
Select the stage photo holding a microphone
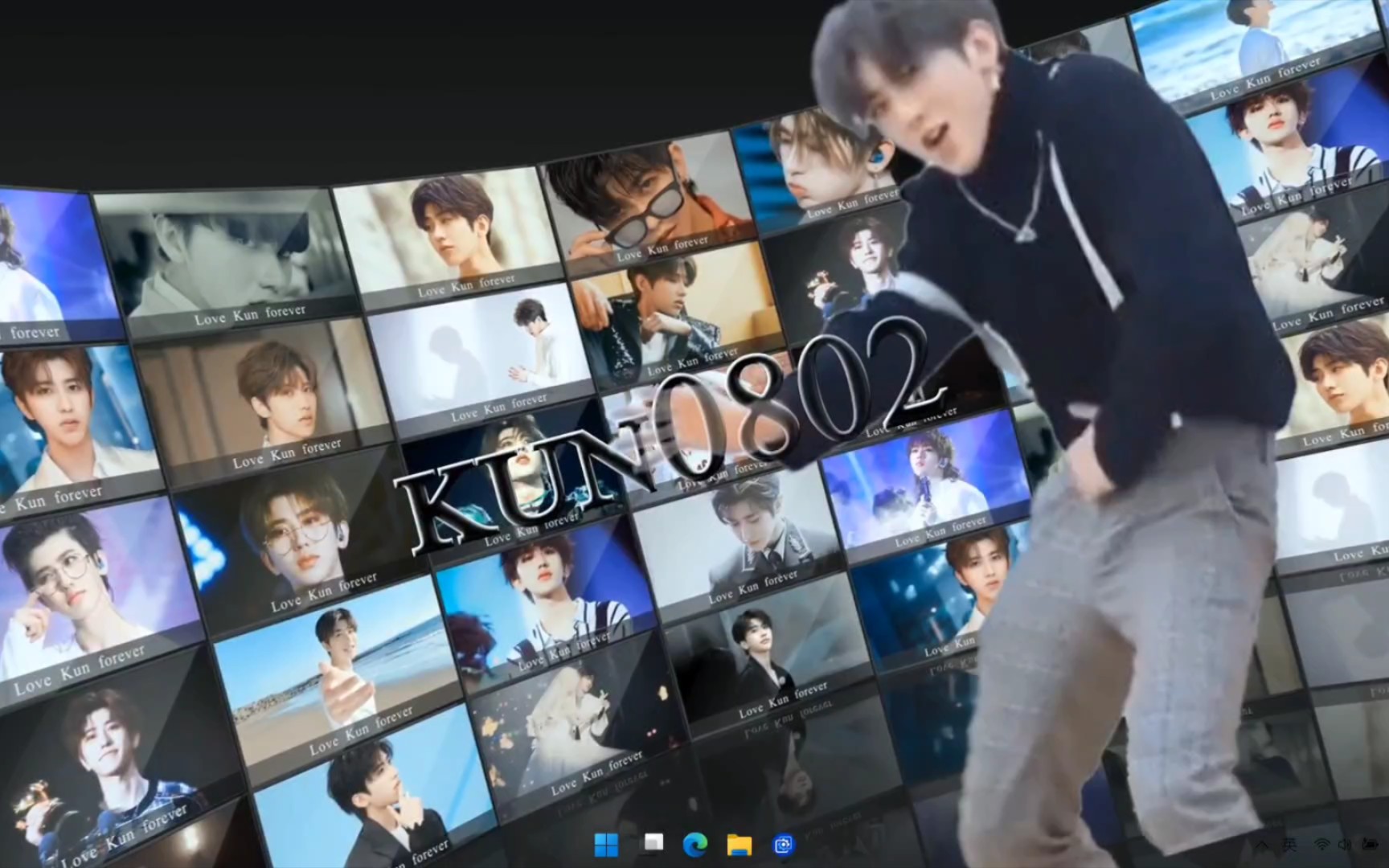924,482
